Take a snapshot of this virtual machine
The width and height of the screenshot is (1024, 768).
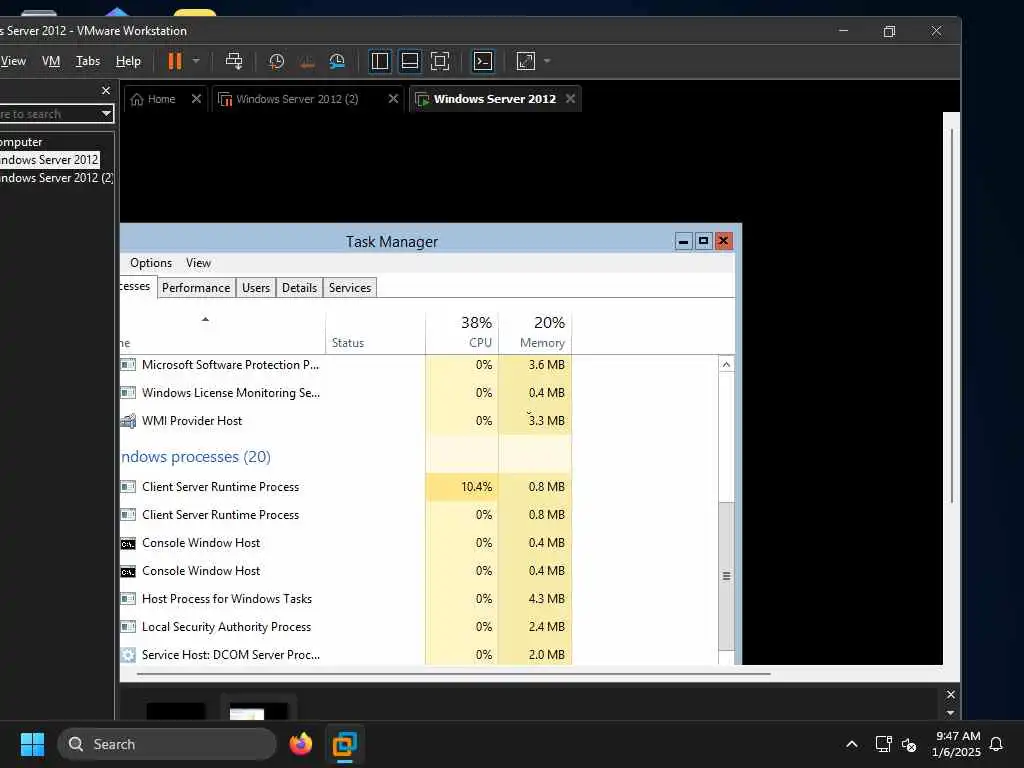276,61
